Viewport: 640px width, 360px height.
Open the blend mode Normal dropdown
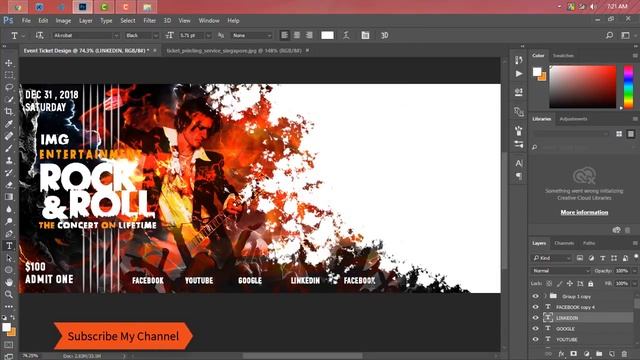[x=561, y=271]
